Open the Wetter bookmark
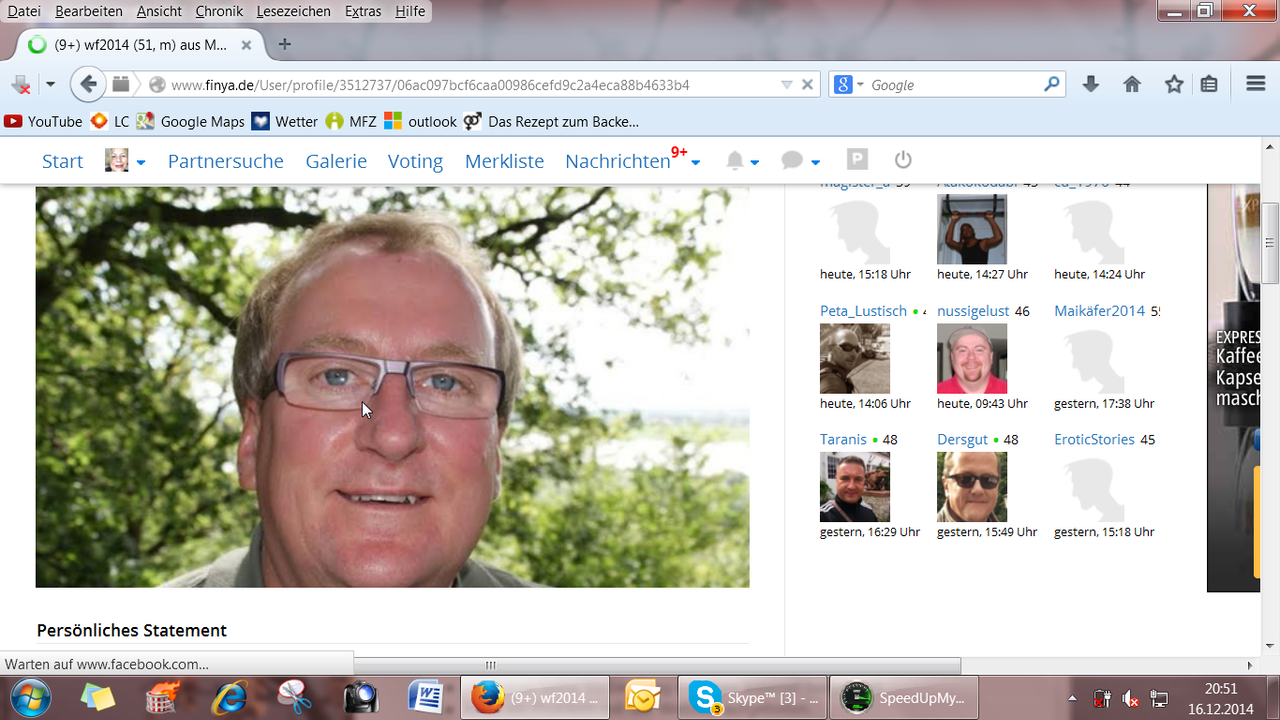1280x720 pixels. click(x=284, y=121)
